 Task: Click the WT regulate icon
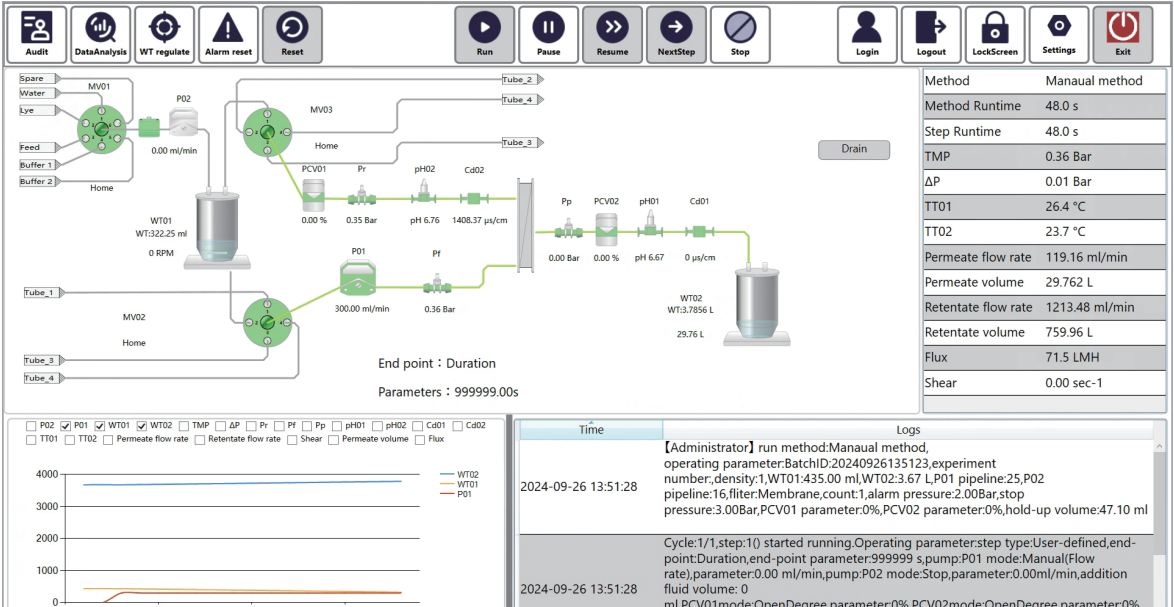pos(165,34)
